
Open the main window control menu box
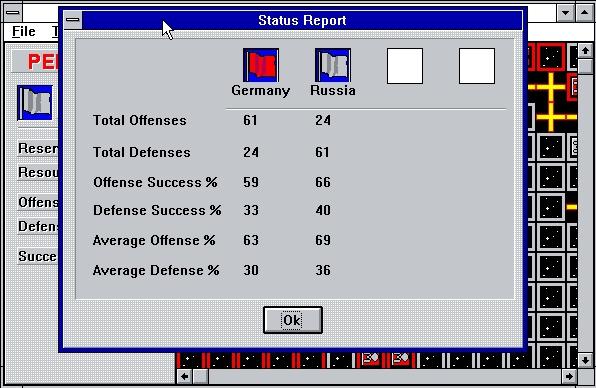click(x=13, y=12)
